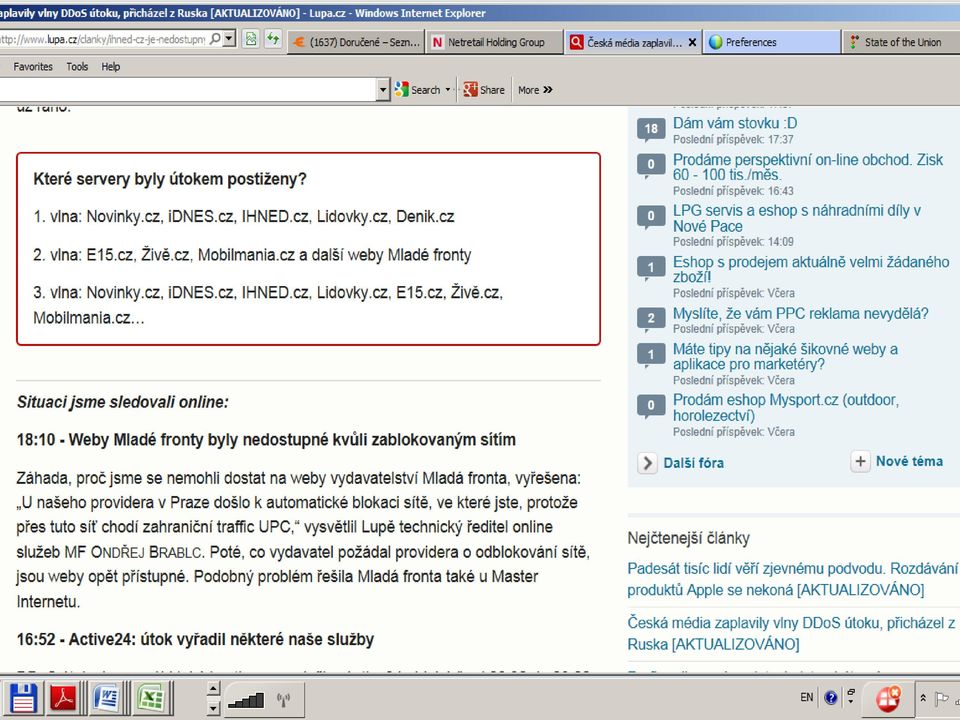
Task: Click the 18 replies bubble for Dám vám stovku
Action: 651,130
